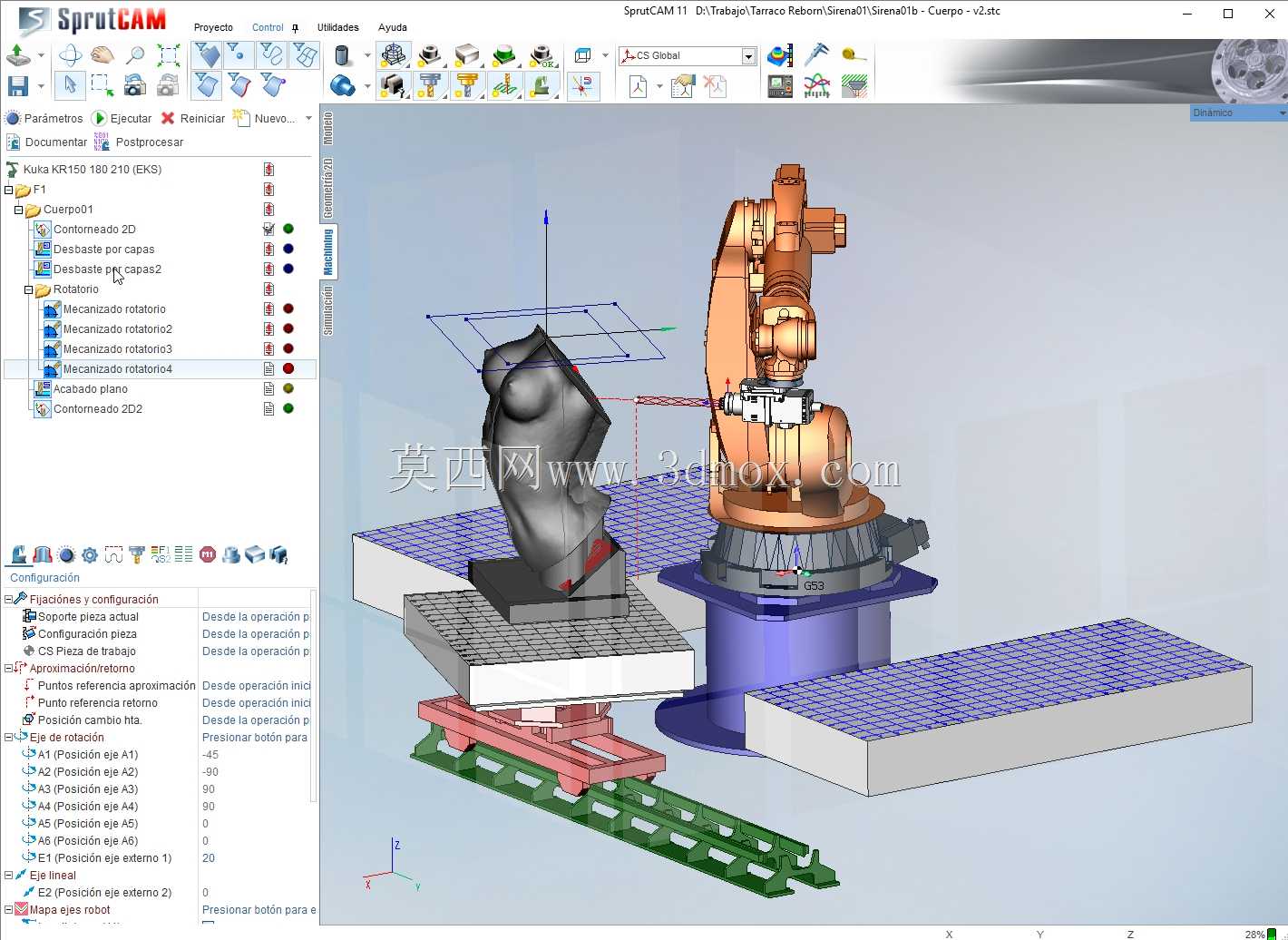1288x940 pixels.
Task: Open the feeds and speeds F1/S2 tab
Action: 161,554
